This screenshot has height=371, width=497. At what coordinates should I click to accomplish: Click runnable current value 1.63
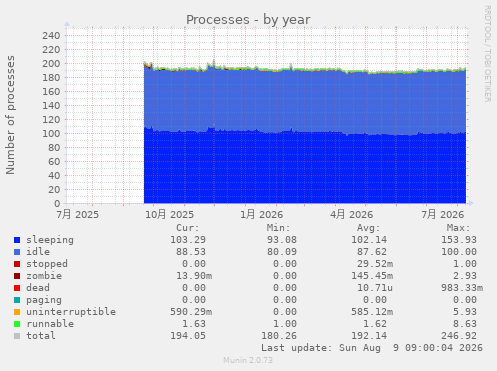pyautogui.click(x=194, y=324)
